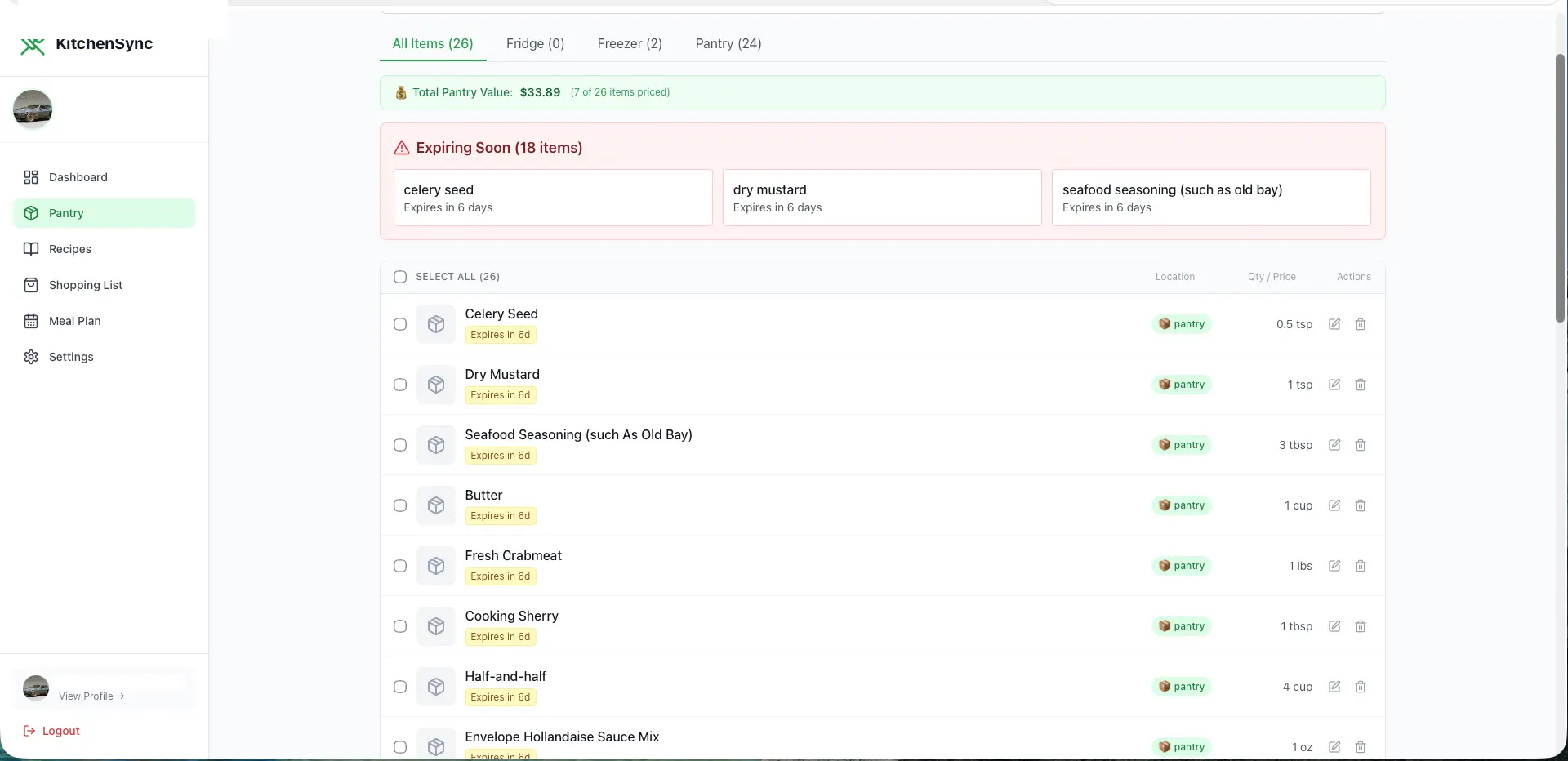Click the pantry tag on Celery Seed

click(x=1182, y=324)
